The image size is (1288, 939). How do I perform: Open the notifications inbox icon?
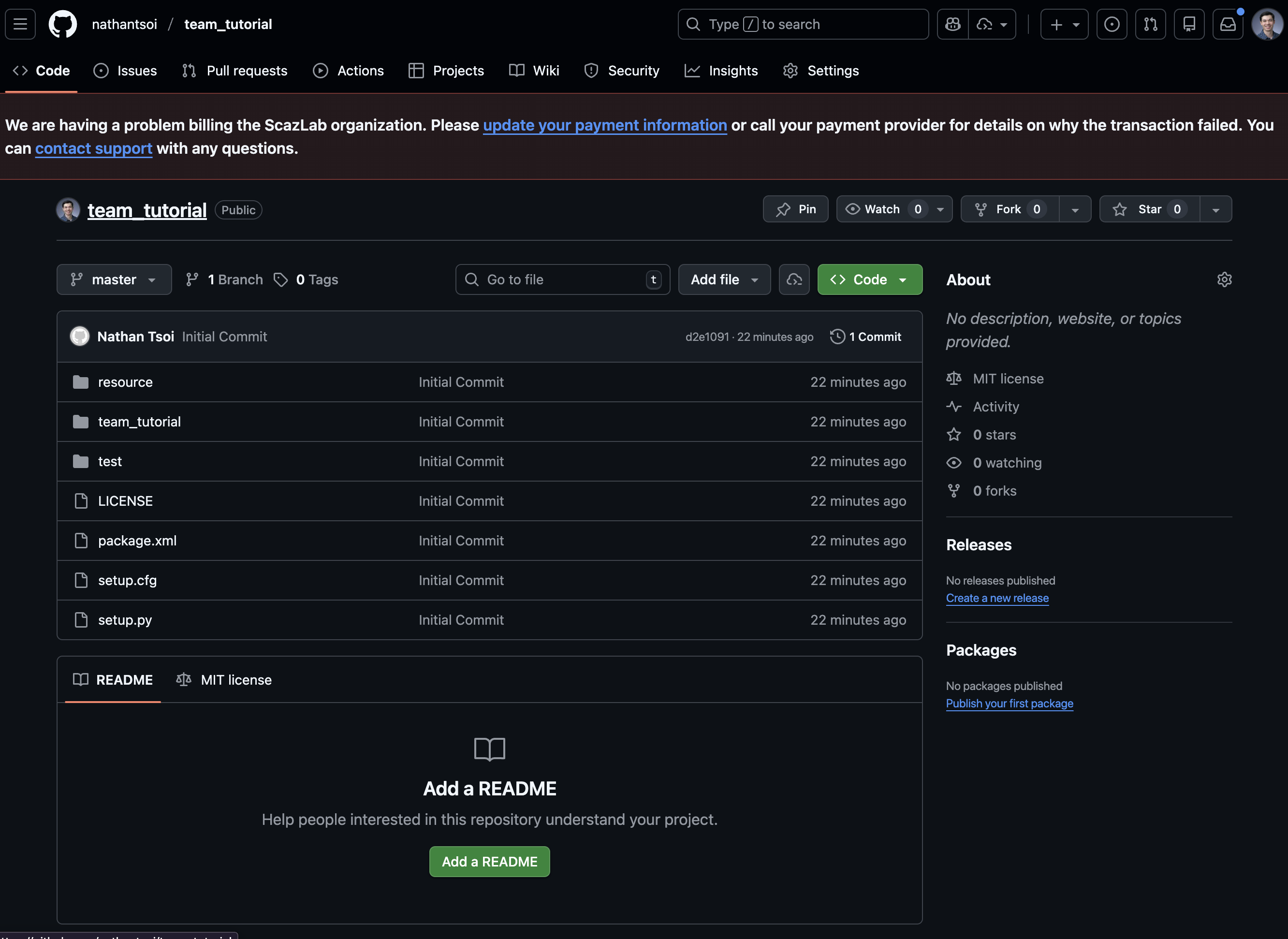[x=1228, y=25]
